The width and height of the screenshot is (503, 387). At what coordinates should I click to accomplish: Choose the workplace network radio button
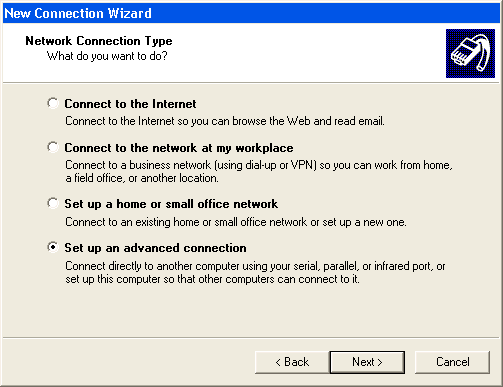(x=53, y=147)
